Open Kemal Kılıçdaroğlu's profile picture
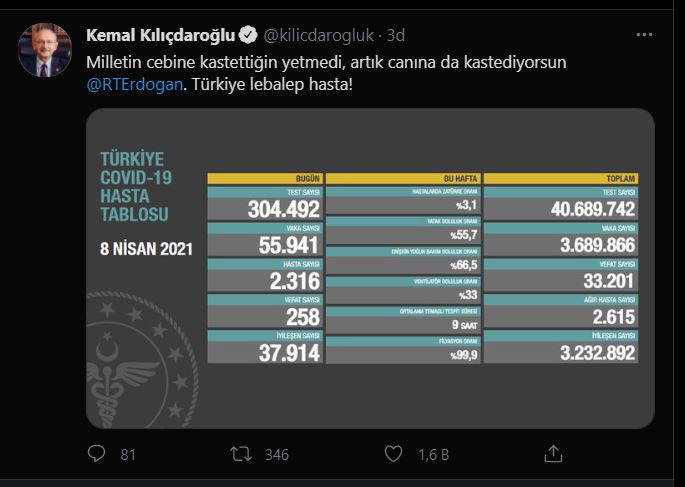This screenshot has width=685, height=487. [x=44, y=50]
